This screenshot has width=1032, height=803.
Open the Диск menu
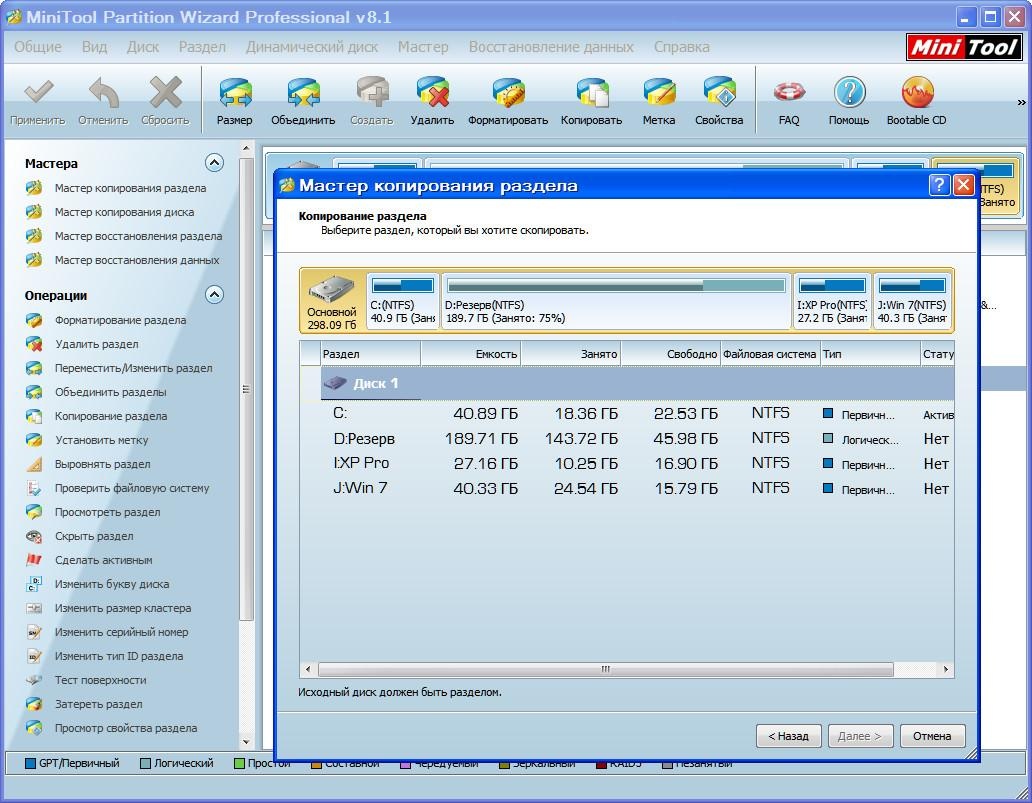pos(143,47)
